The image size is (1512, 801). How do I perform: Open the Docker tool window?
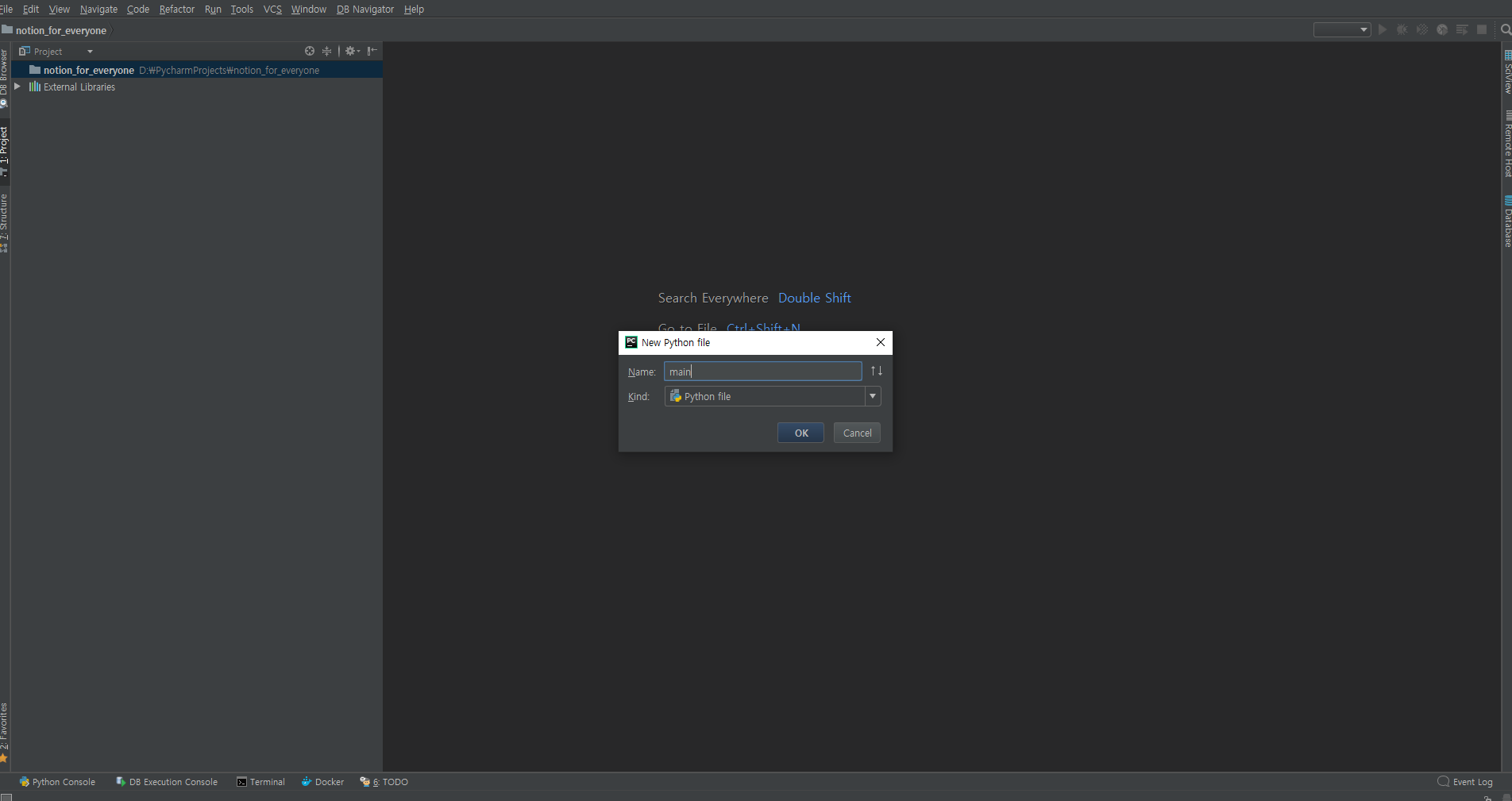click(322, 782)
